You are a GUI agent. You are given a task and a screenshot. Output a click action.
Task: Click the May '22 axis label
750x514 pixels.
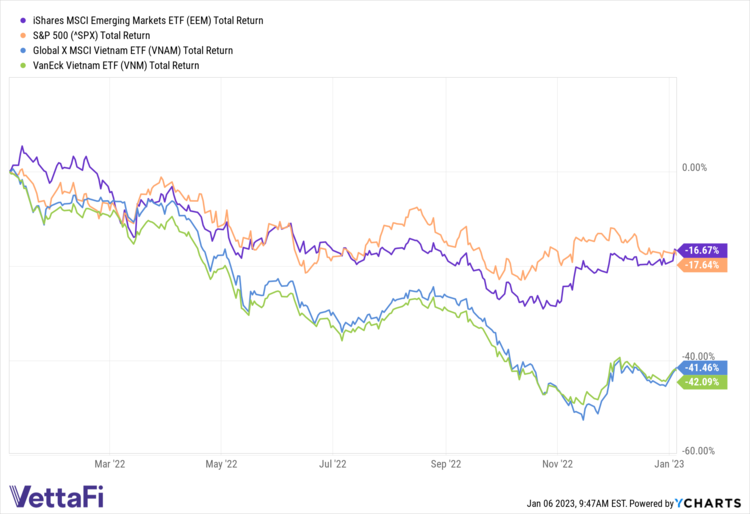[x=220, y=464]
